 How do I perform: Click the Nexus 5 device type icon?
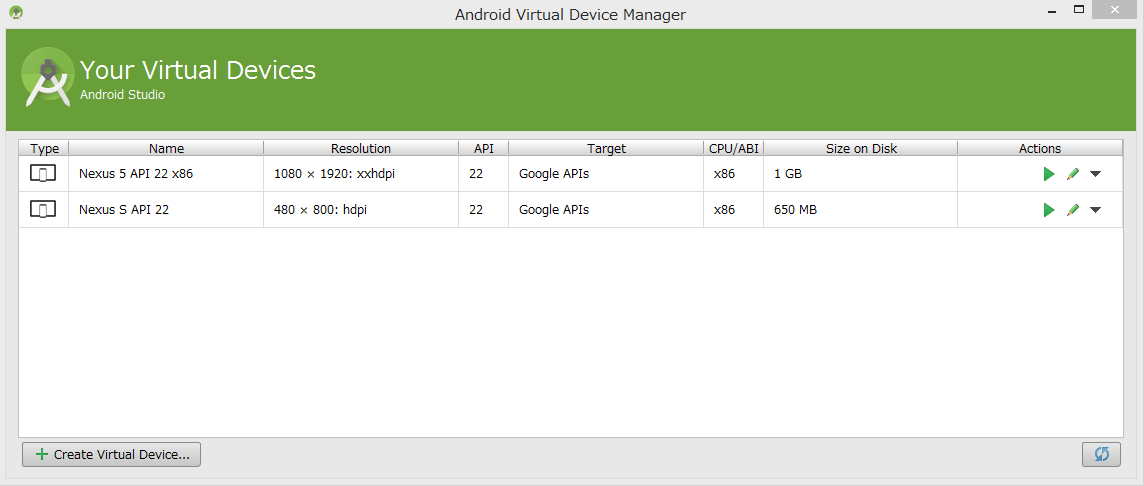pos(43,174)
